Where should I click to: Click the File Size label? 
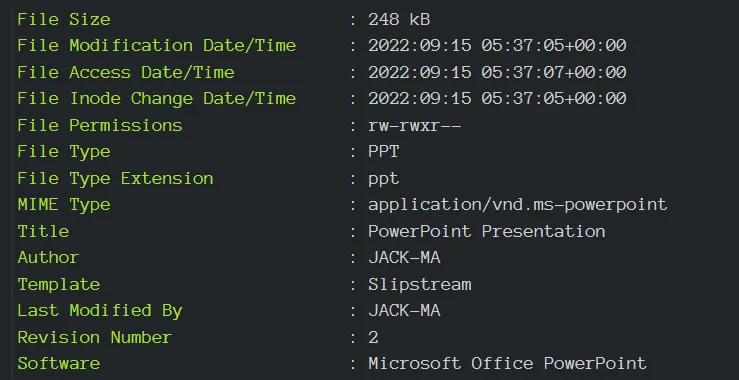pos(64,19)
